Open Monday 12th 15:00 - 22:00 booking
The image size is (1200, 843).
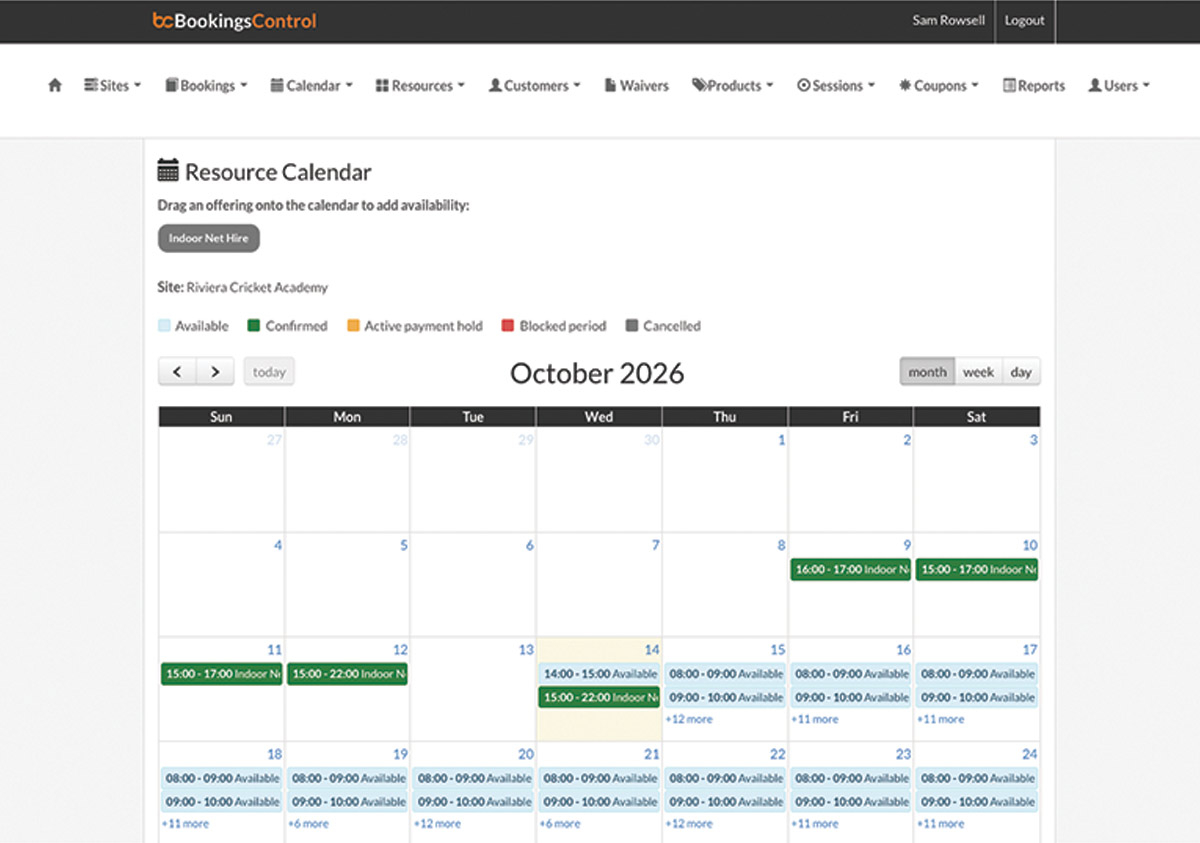tap(347, 674)
